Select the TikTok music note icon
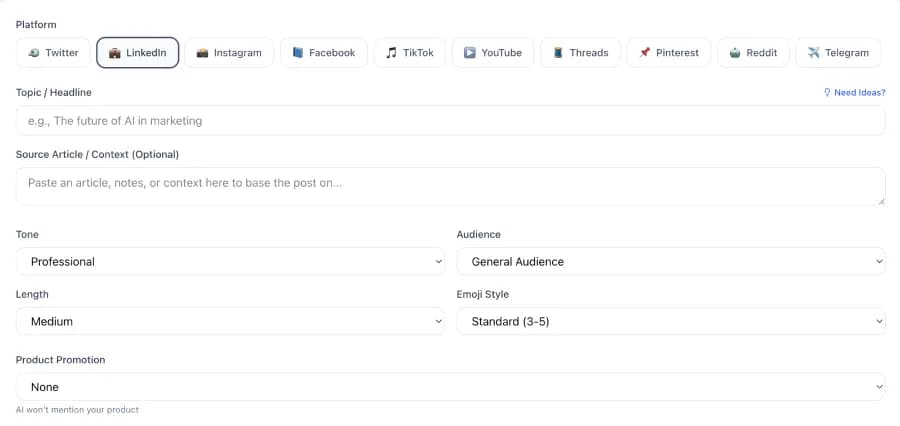 click(392, 53)
